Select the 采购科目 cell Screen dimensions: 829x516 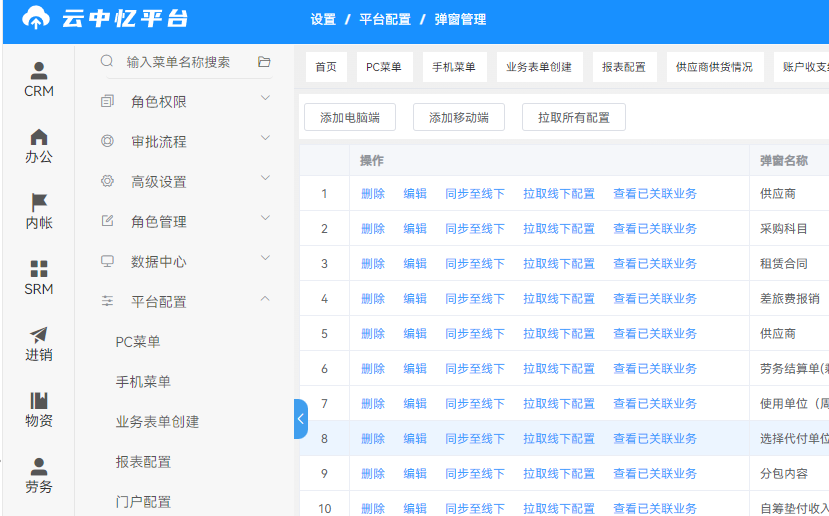click(784, 228)
